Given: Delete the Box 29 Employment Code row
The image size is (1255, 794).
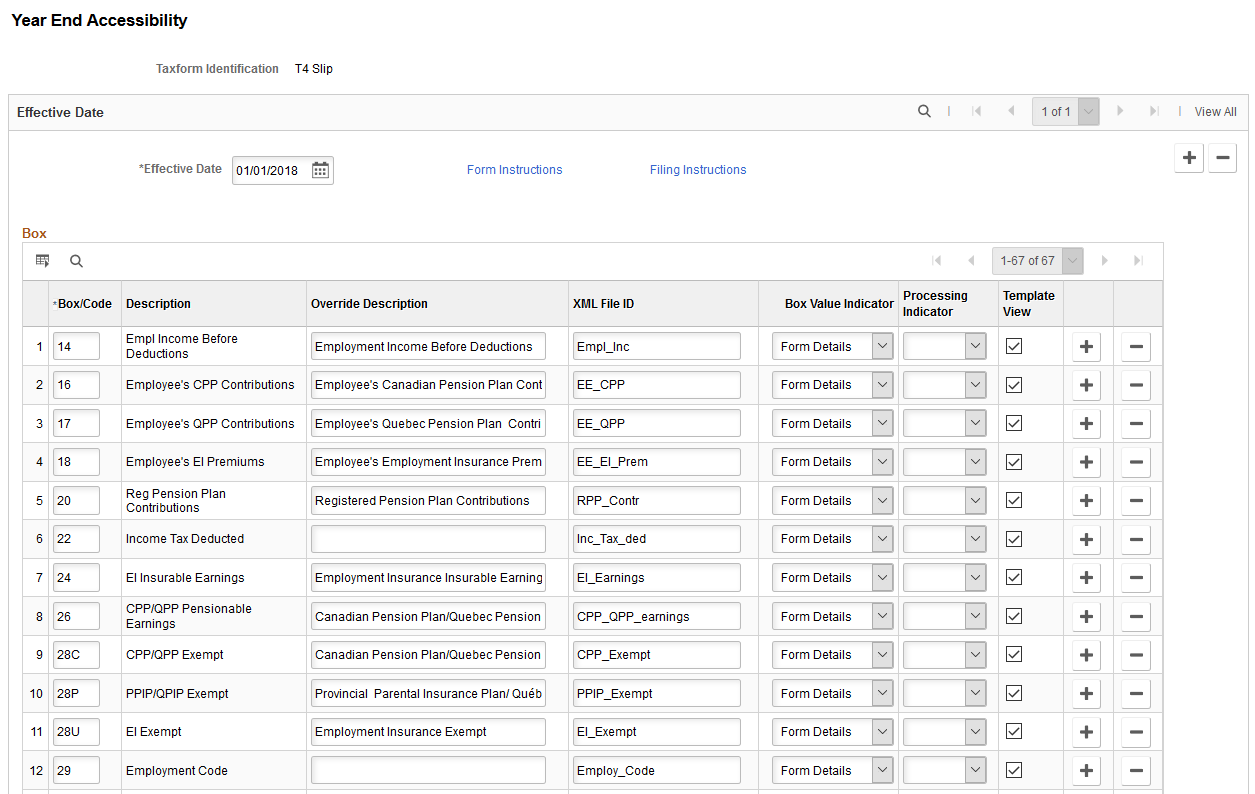Looking at the screenshot, I should click(1136, 771).
